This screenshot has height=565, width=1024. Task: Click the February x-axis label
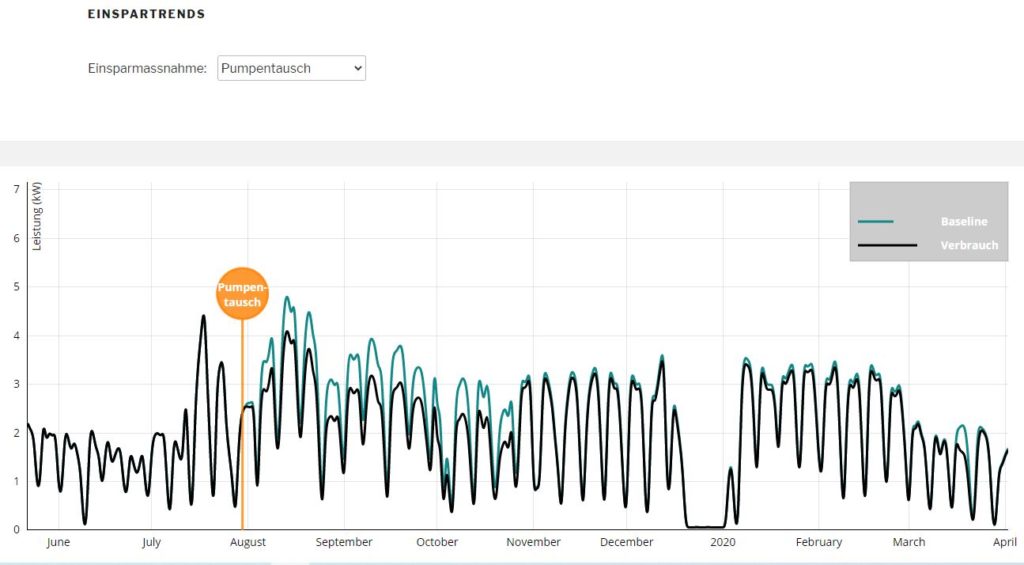click(819, 542)
